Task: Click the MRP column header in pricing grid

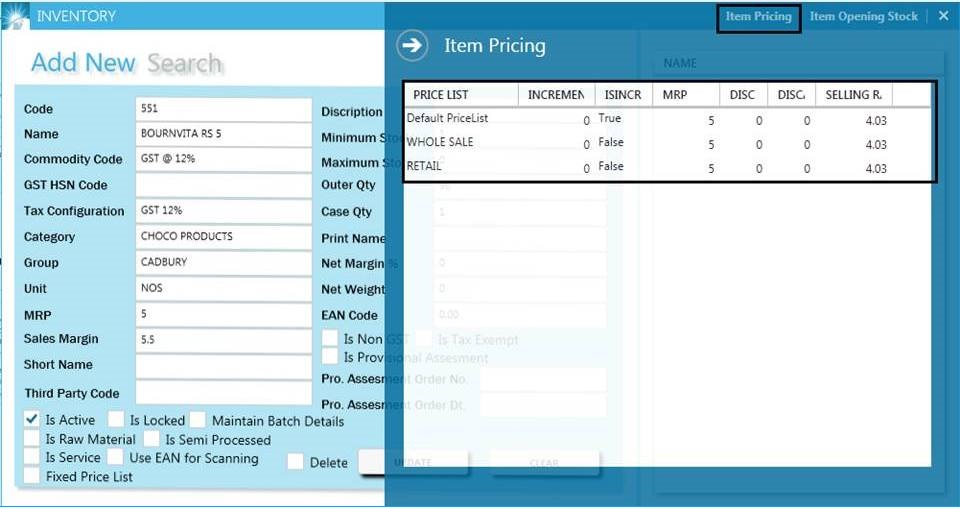Action: point(686,95)
